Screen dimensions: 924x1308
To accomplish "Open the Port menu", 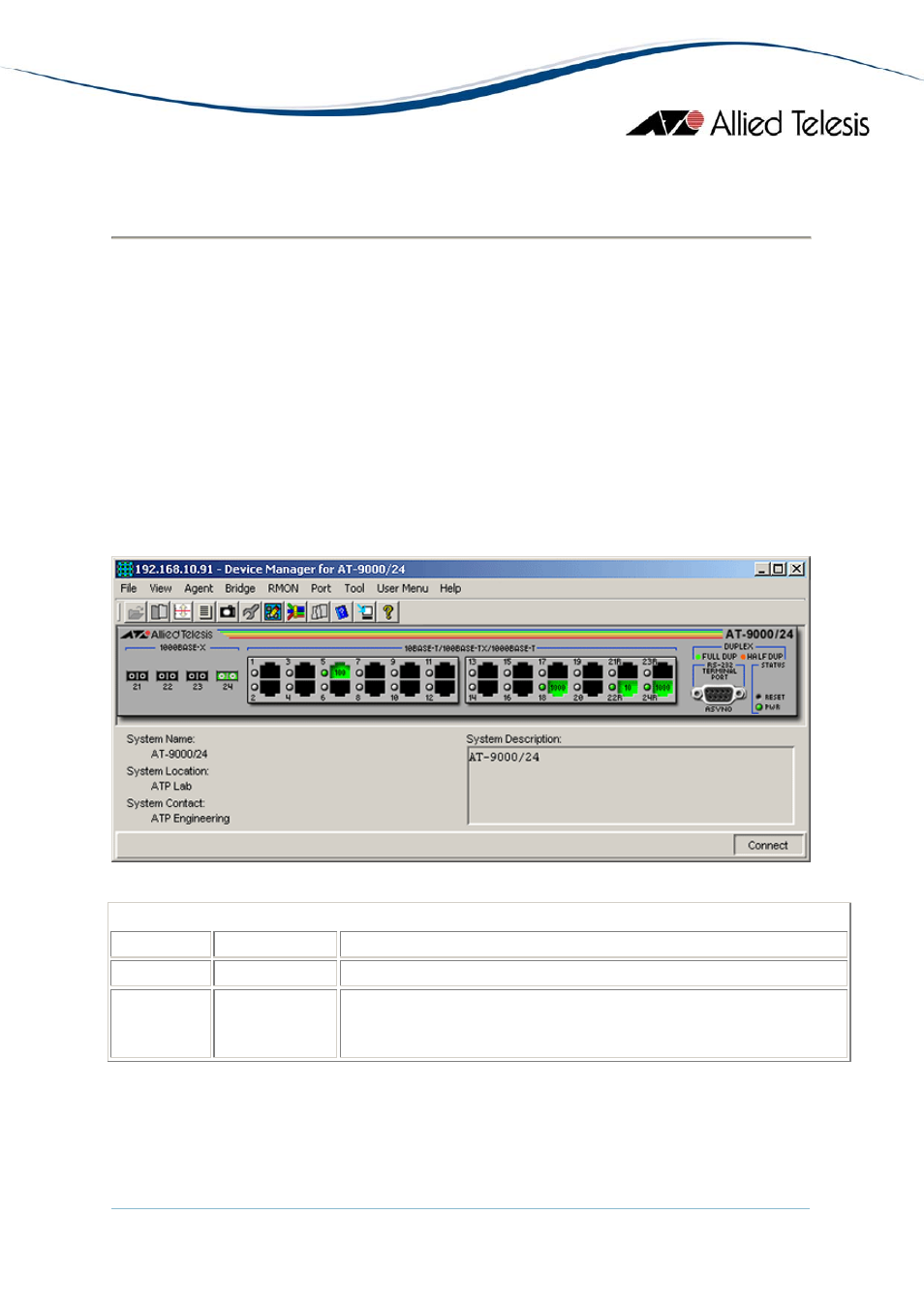I will tap(321, 588).
